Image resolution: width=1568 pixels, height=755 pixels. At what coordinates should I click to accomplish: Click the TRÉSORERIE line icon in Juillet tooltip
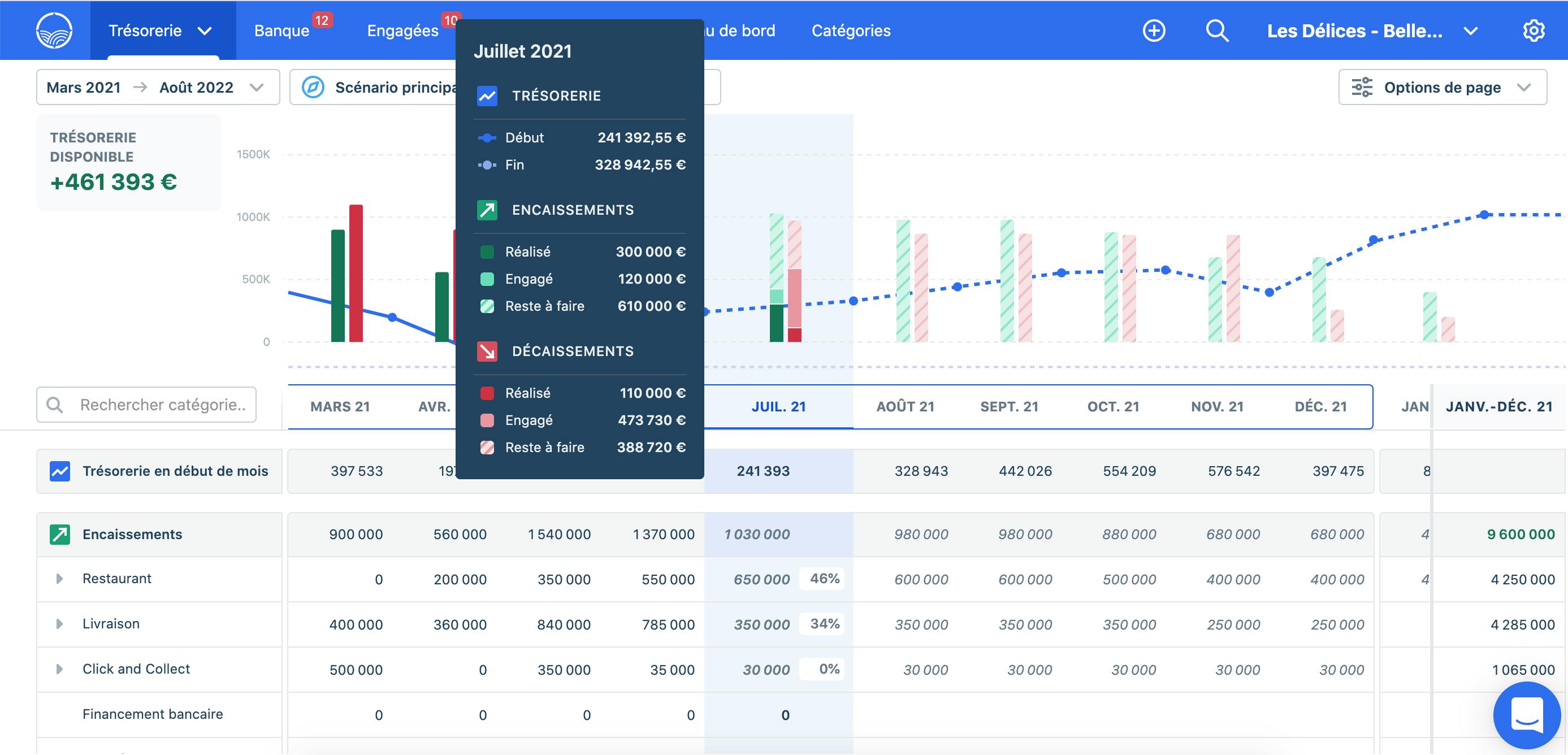(486, 96)
